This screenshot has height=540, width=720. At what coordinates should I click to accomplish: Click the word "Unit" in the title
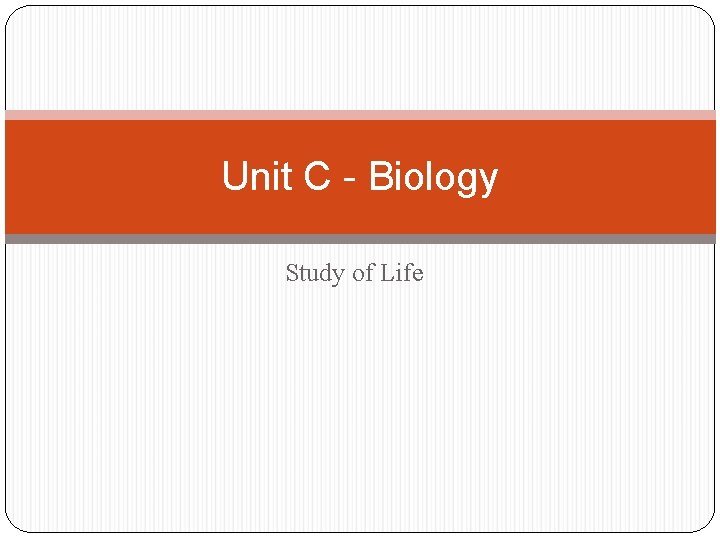[x=257, y=175]
